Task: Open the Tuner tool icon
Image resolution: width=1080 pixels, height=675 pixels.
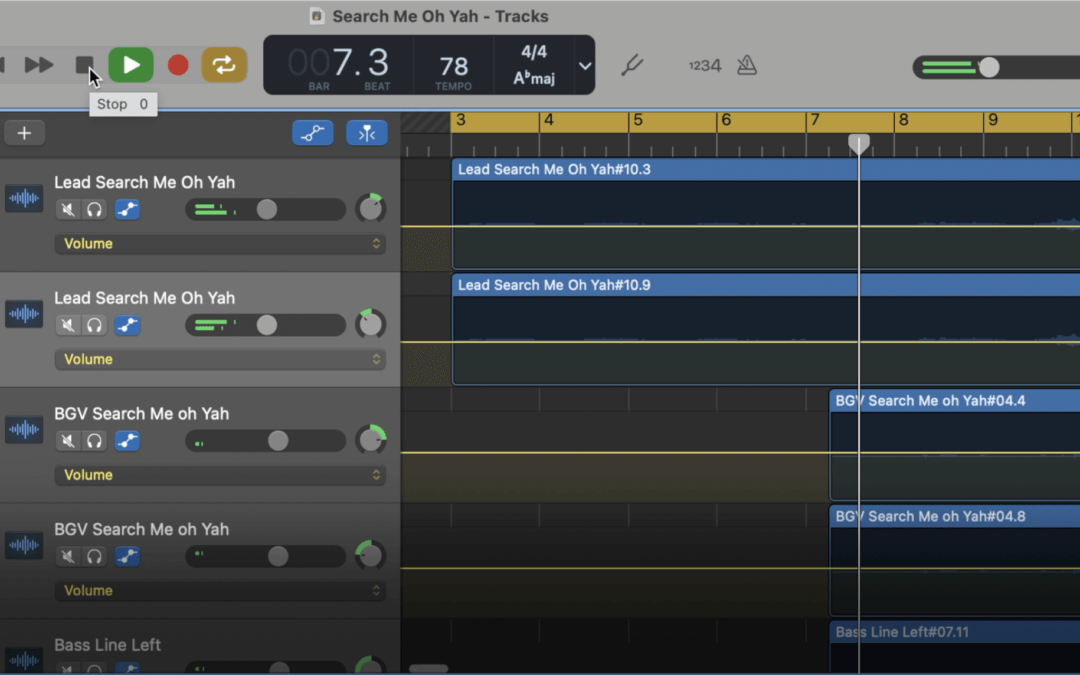Action: click(631, 65)
